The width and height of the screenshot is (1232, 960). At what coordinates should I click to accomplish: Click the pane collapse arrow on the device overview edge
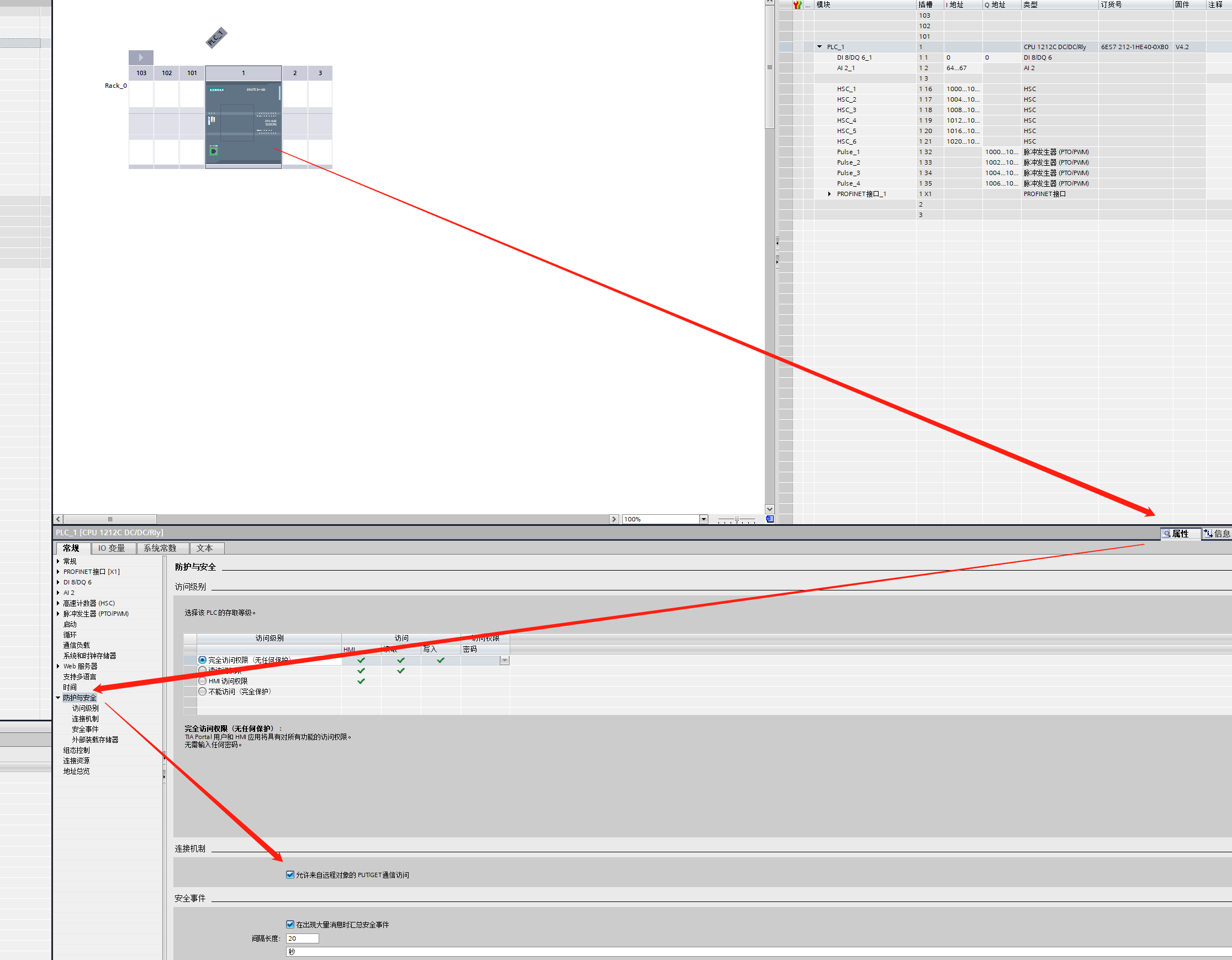tap(777, 242)
